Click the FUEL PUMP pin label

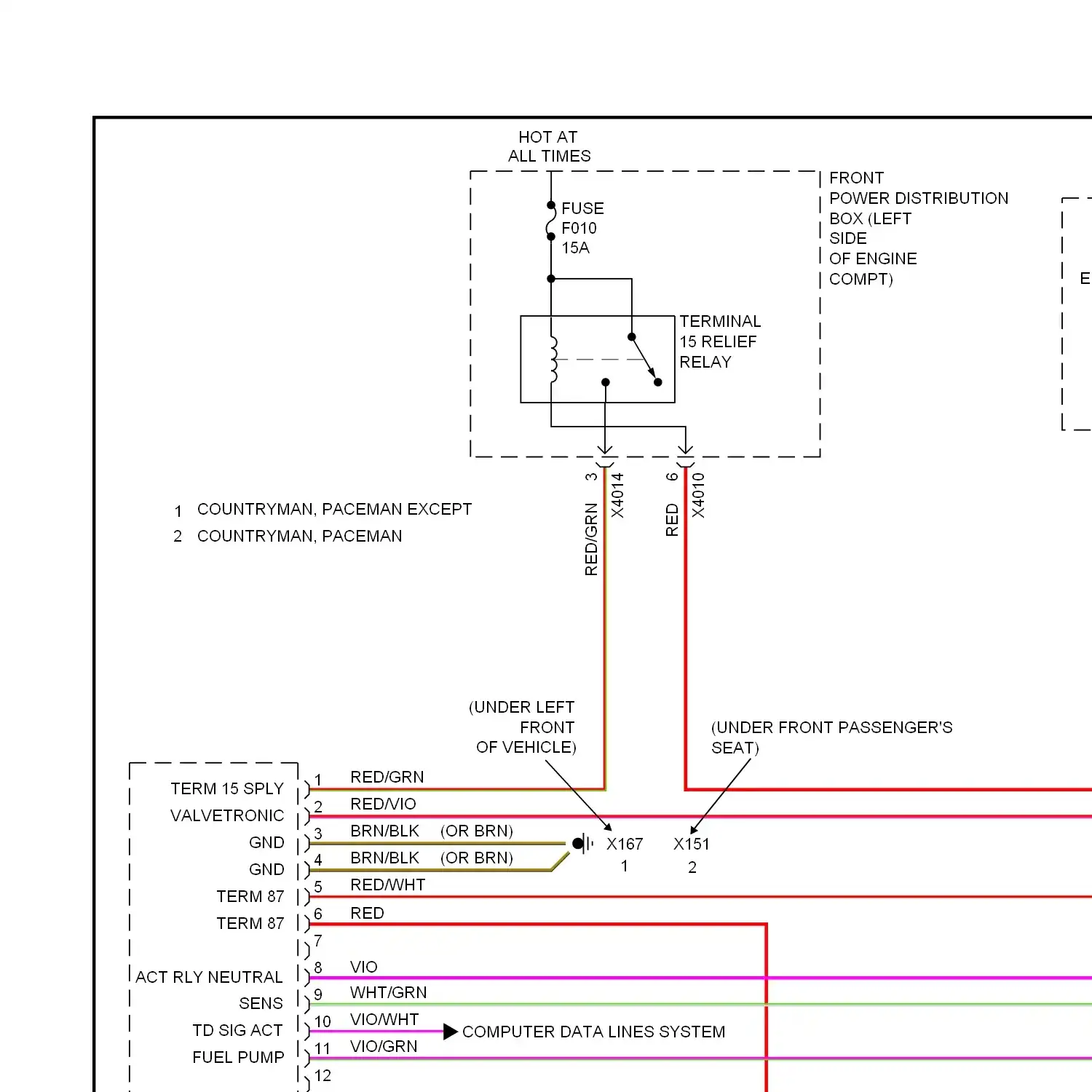click(x=238, y=1057)
